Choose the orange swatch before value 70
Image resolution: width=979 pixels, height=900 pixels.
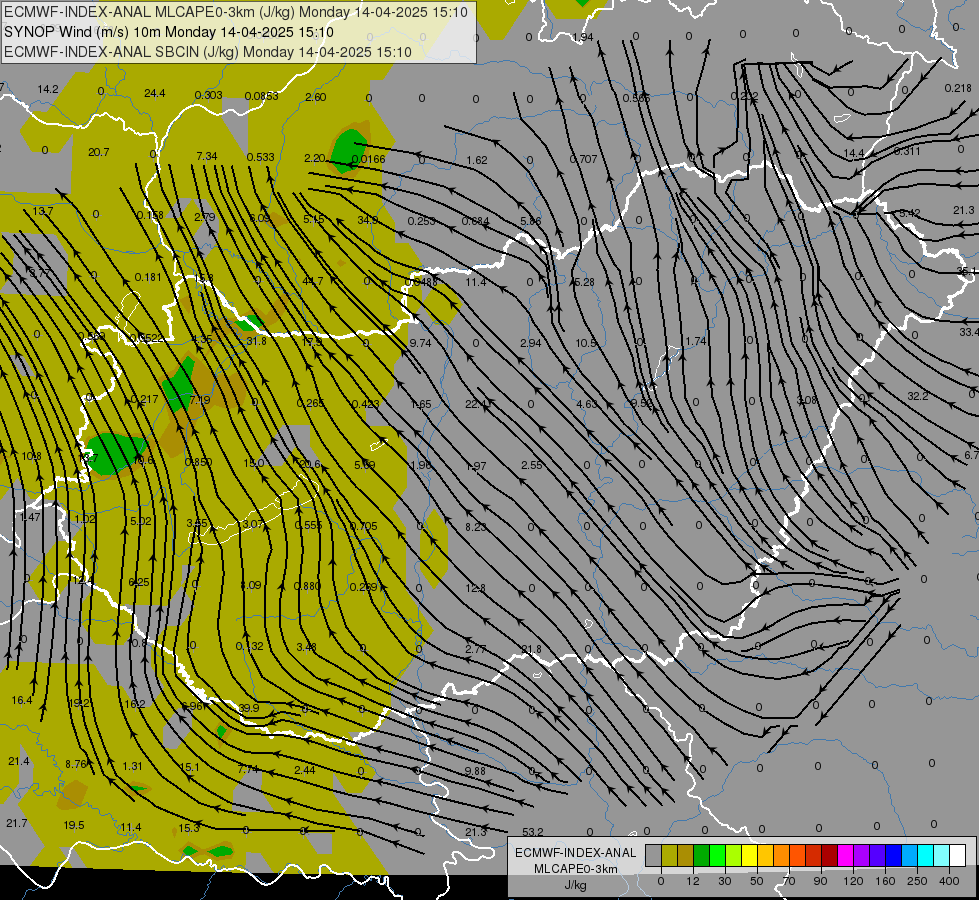(x=782, y=855)
